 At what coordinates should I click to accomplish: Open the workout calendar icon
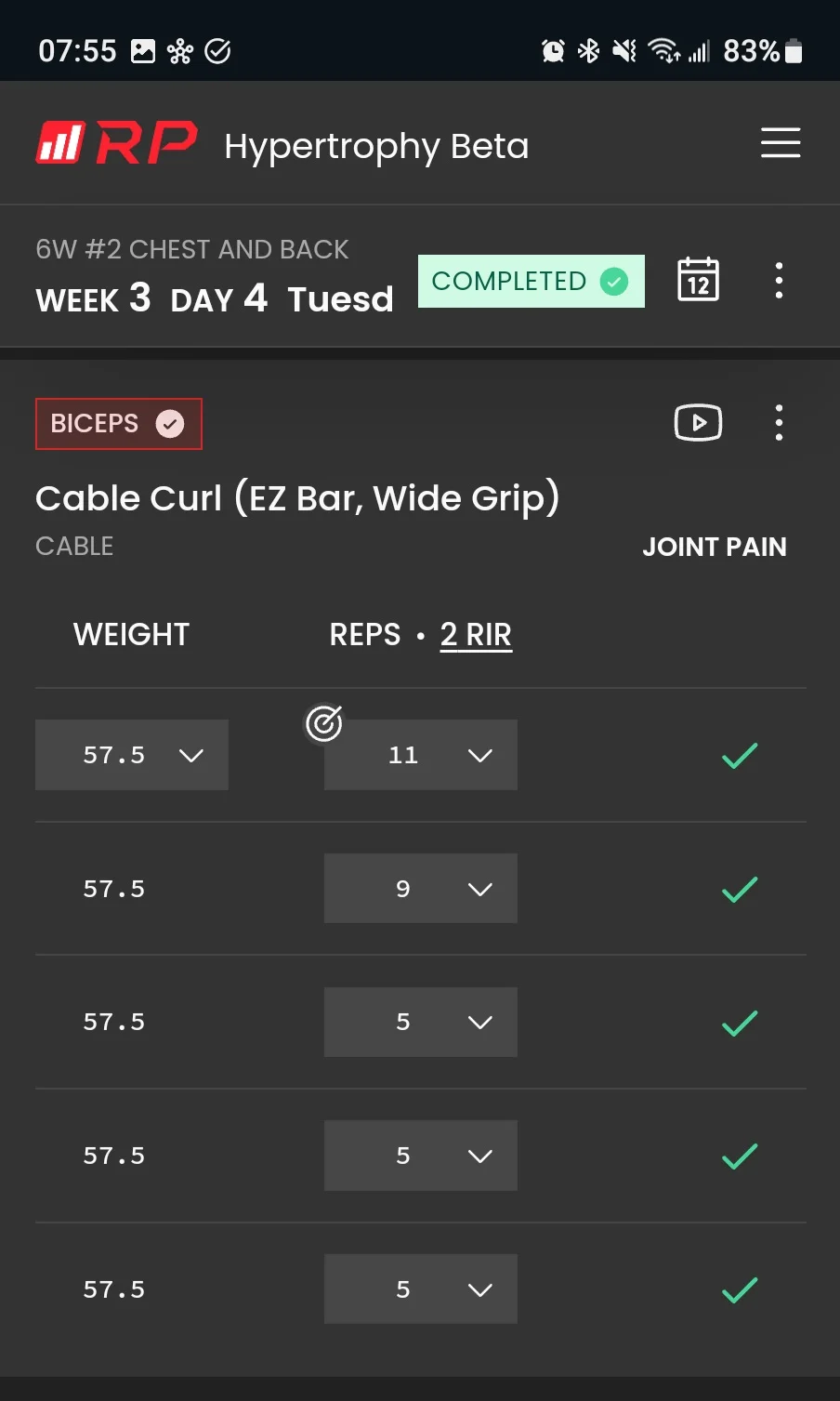(698, 280)
